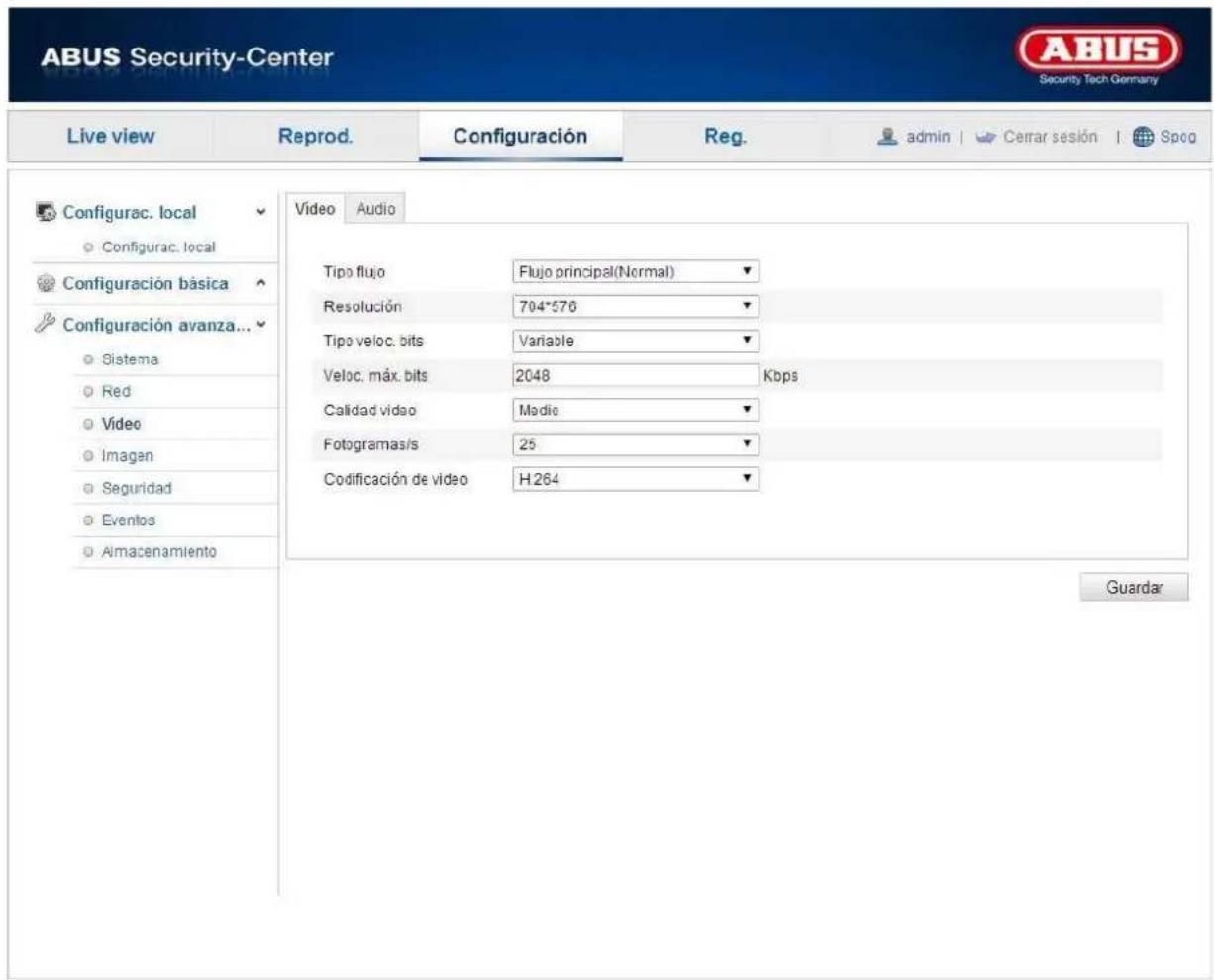The image size is (1214, 980).
Task: Click the Codificación de vídeo label
Action: point(395,479)
